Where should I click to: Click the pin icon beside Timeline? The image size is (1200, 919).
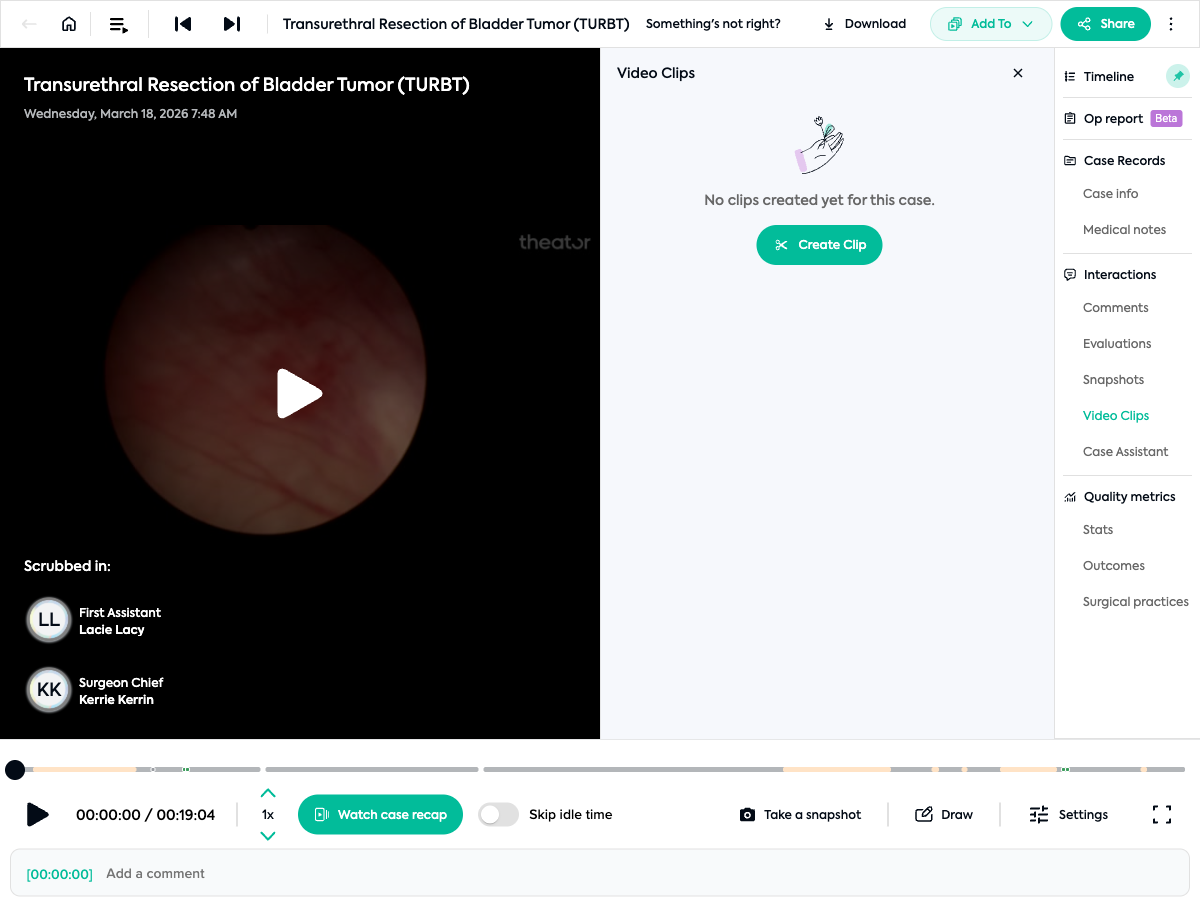[1178, 76]
